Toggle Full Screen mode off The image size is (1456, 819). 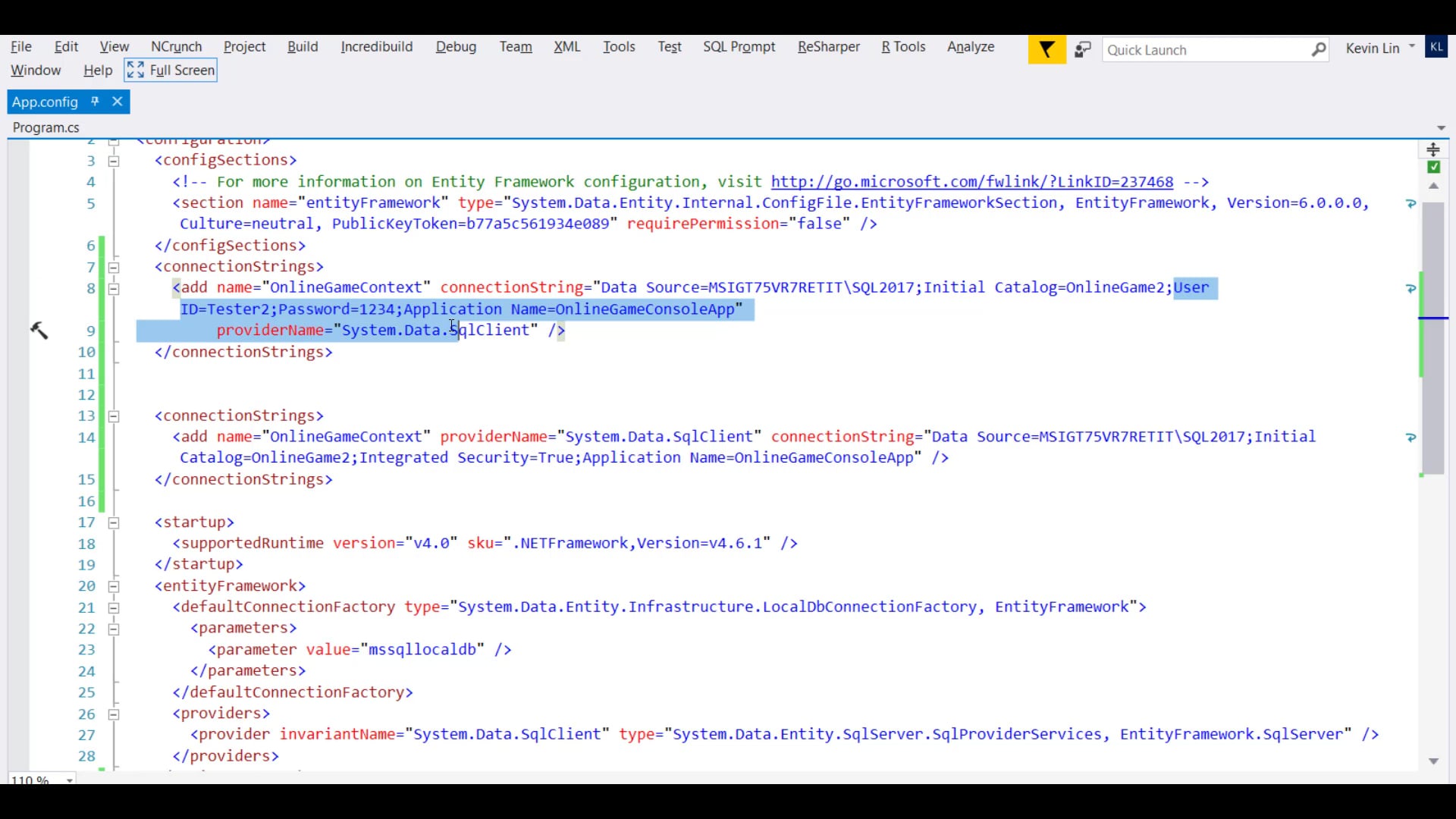tap(170, 70)
